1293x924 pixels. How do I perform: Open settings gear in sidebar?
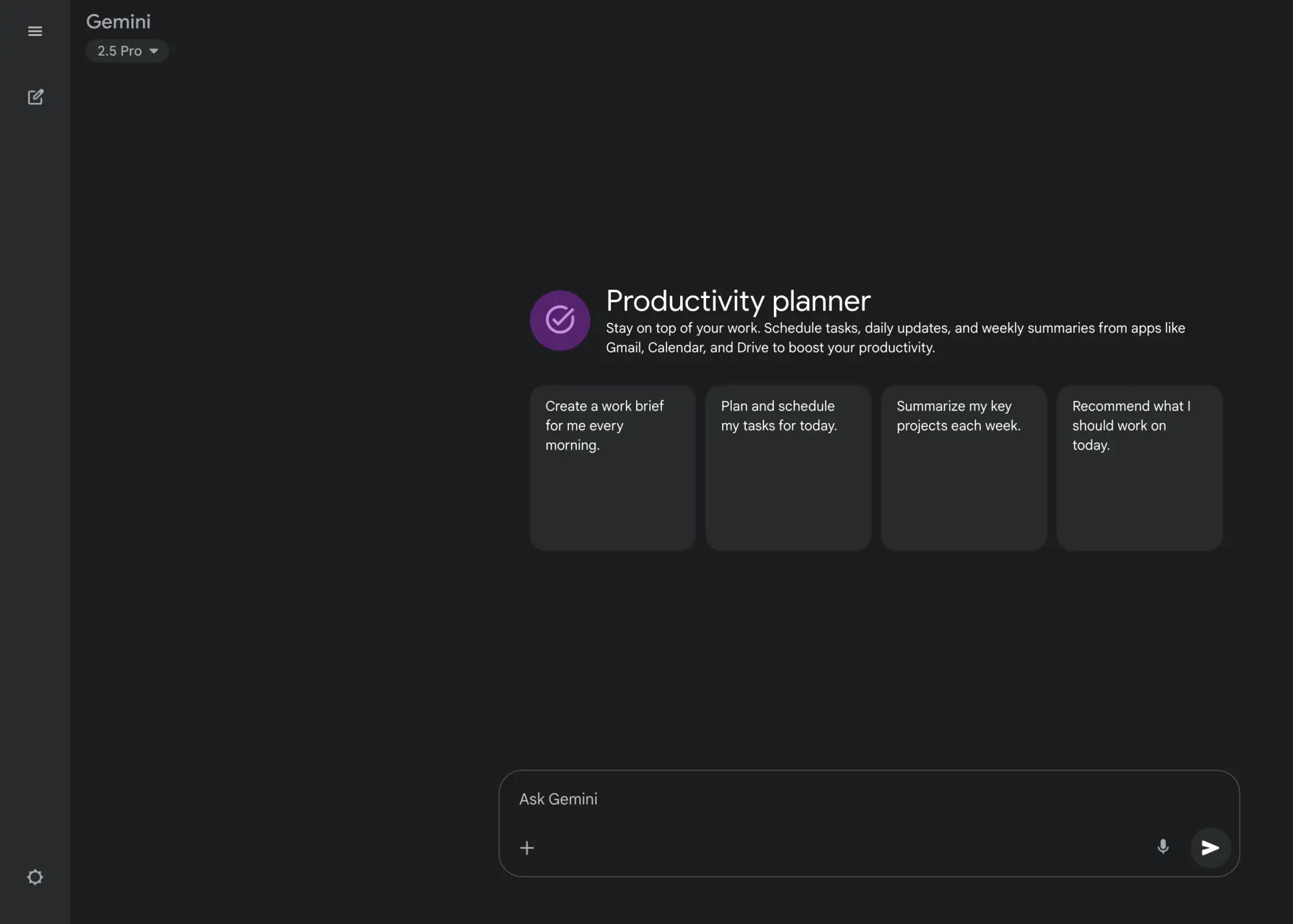point(35,877)
